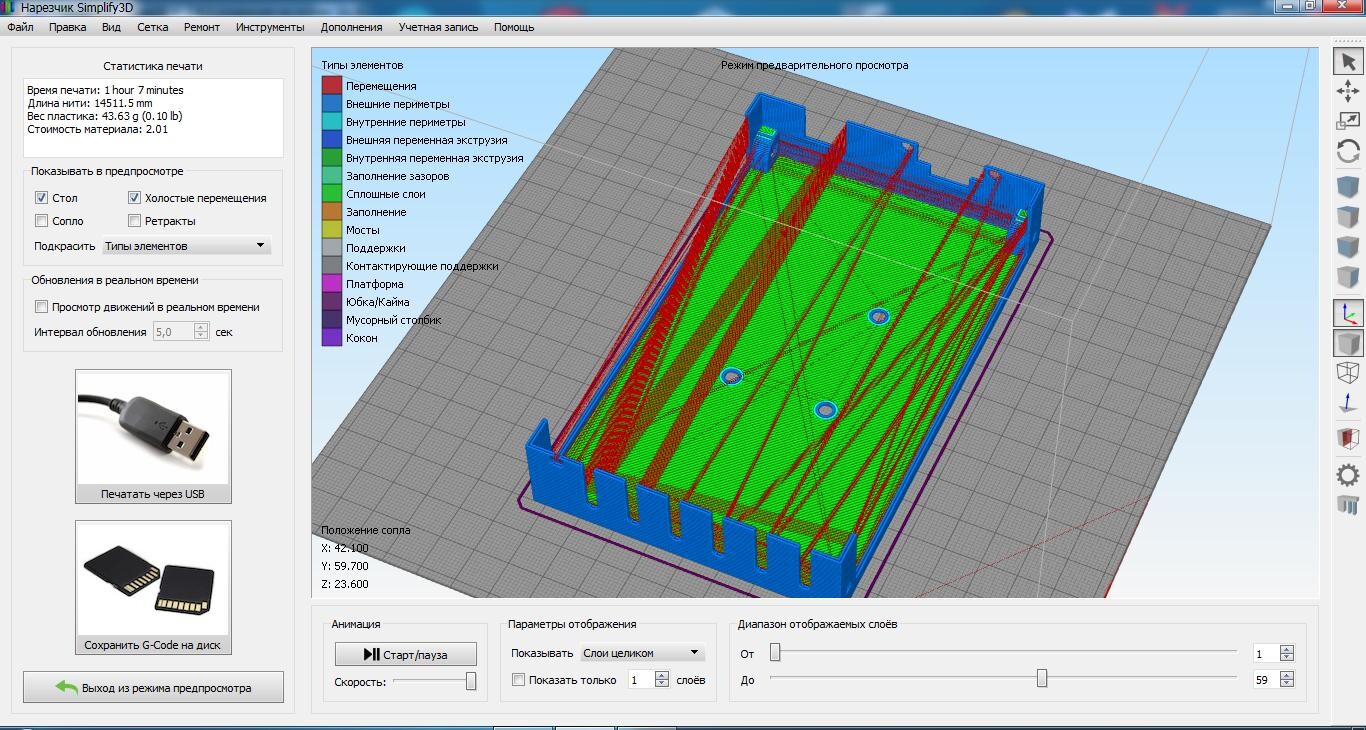This screenshot has height=730, width=1366.
Task: Uncheck the Стол checkbox
Action: (42, 198)
